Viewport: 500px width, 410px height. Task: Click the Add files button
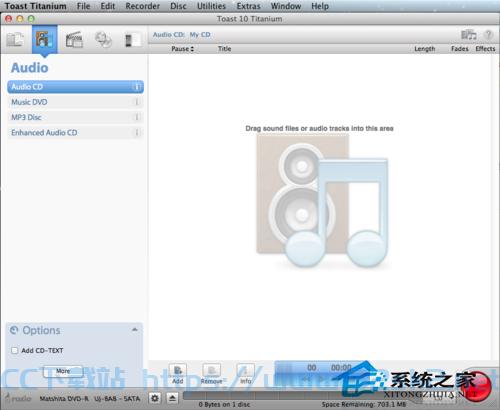[178, 374]
